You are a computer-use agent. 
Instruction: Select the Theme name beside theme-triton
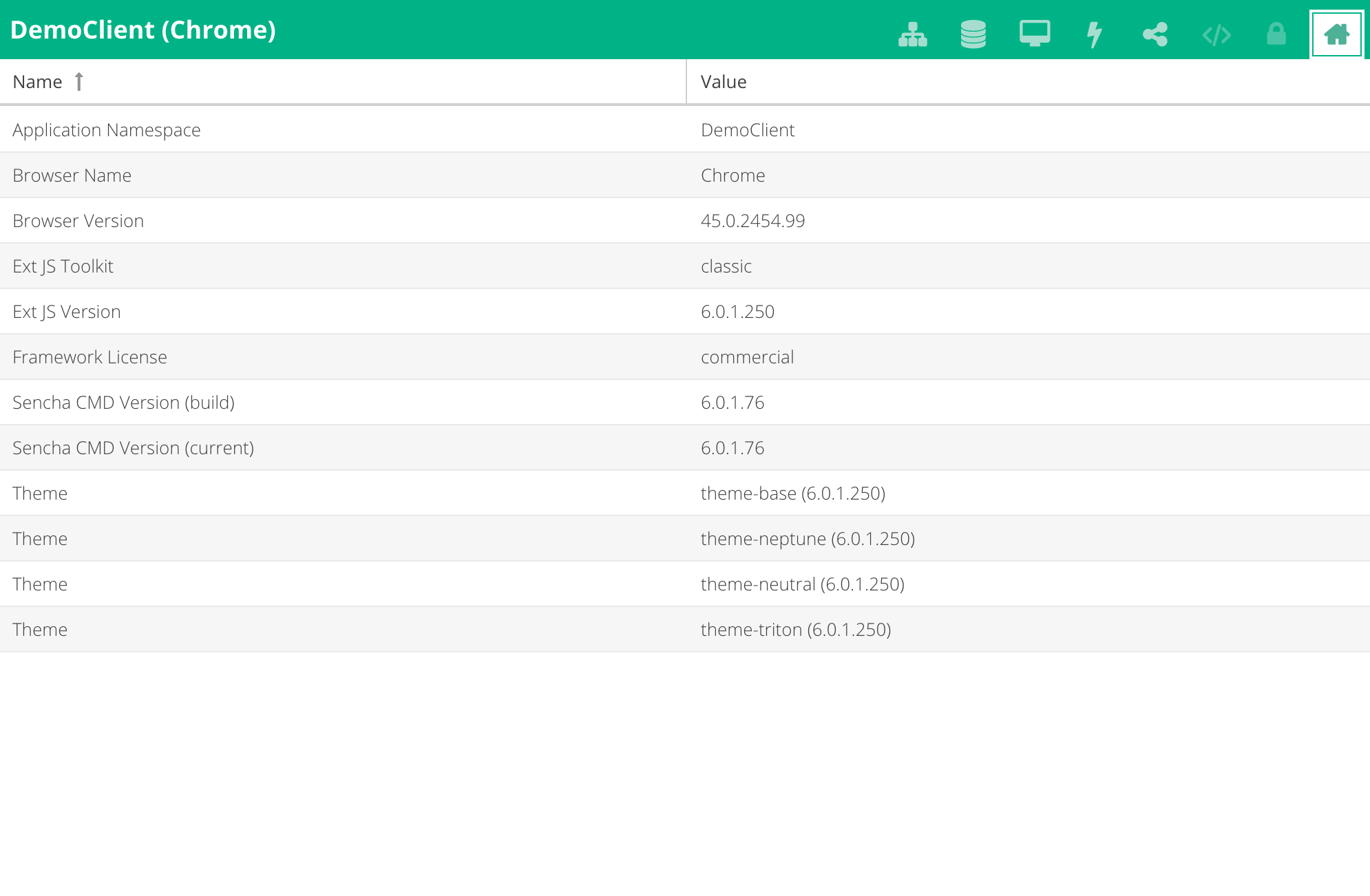40,630
